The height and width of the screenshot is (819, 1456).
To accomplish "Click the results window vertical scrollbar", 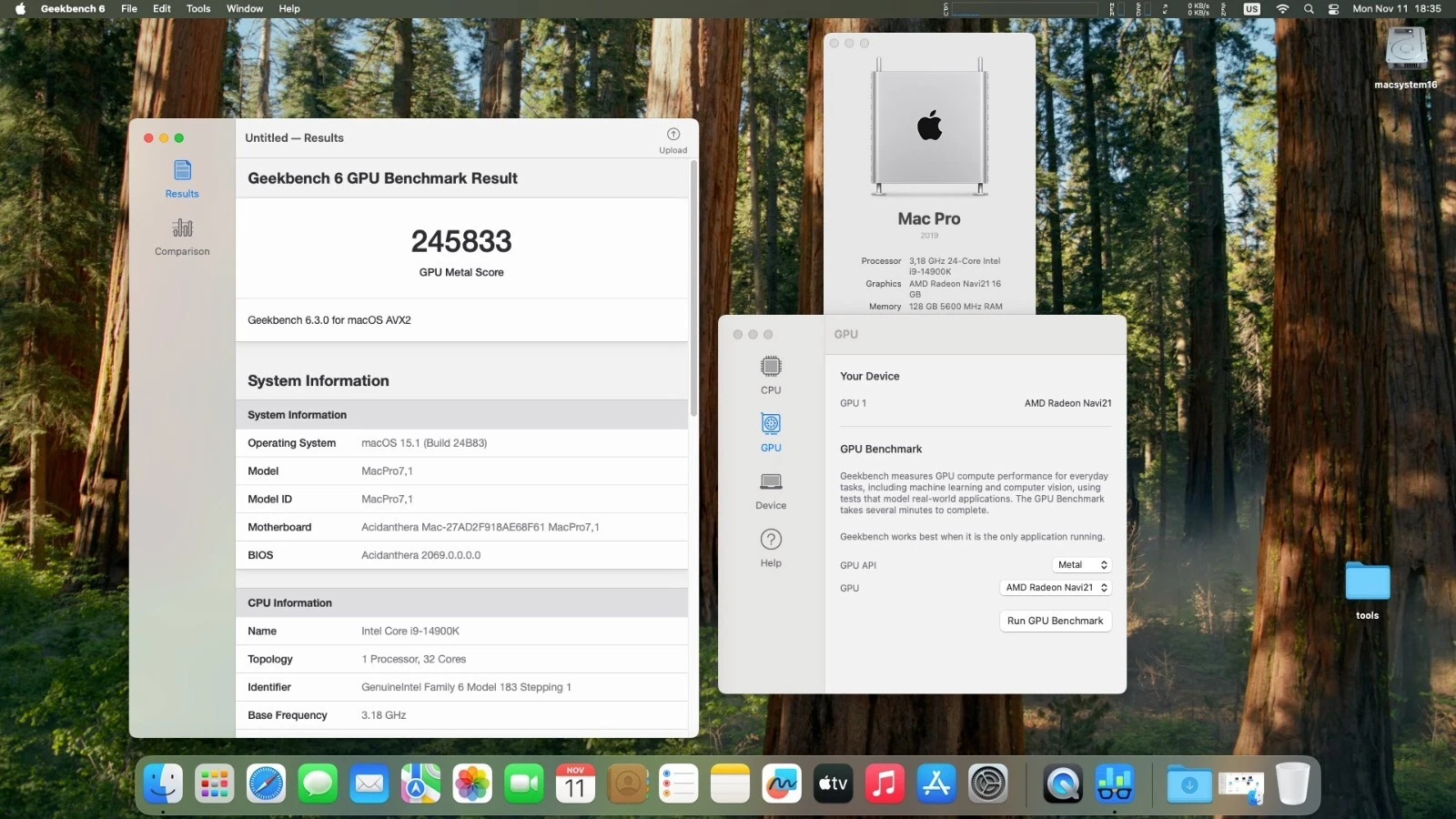I will click(694, 288).
